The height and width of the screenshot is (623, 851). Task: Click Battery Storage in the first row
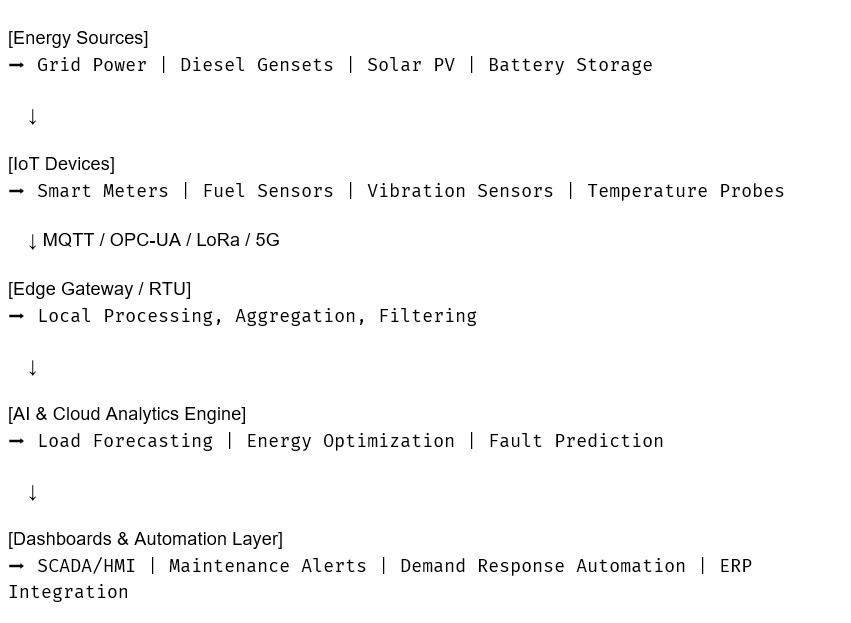tap(570, 65)
